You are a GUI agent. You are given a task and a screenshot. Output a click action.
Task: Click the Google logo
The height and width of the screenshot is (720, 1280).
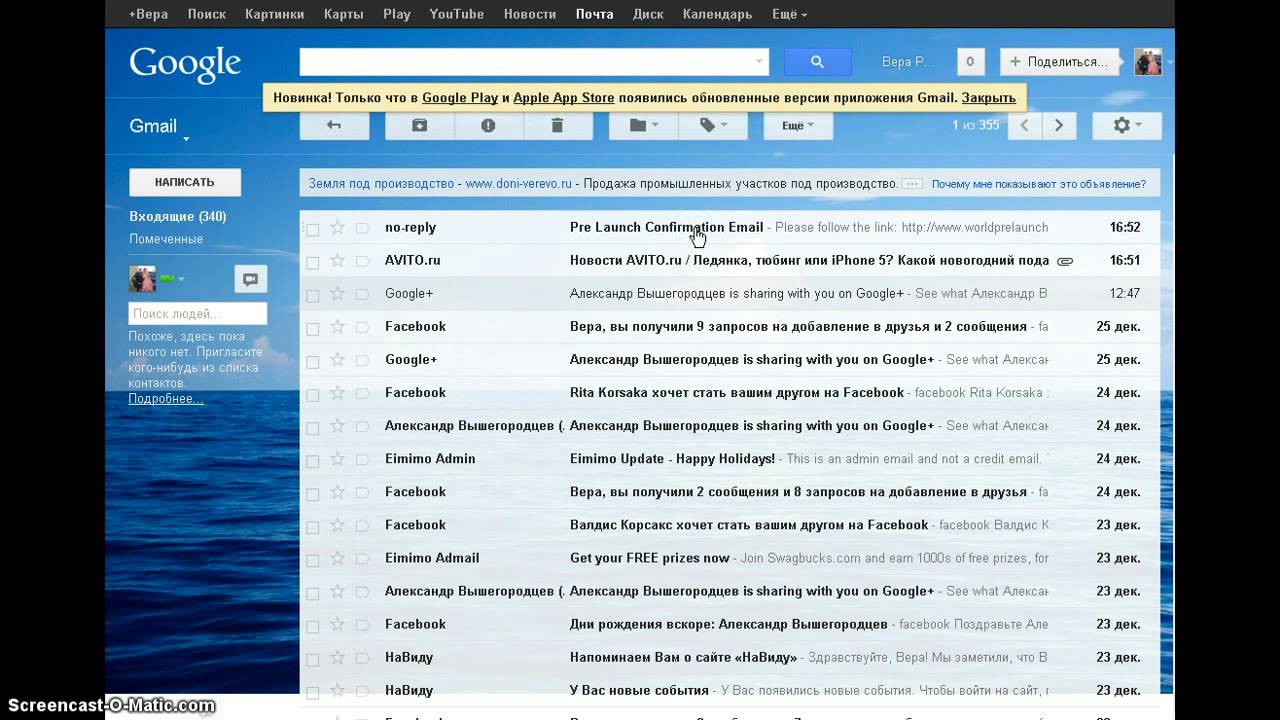185,63
